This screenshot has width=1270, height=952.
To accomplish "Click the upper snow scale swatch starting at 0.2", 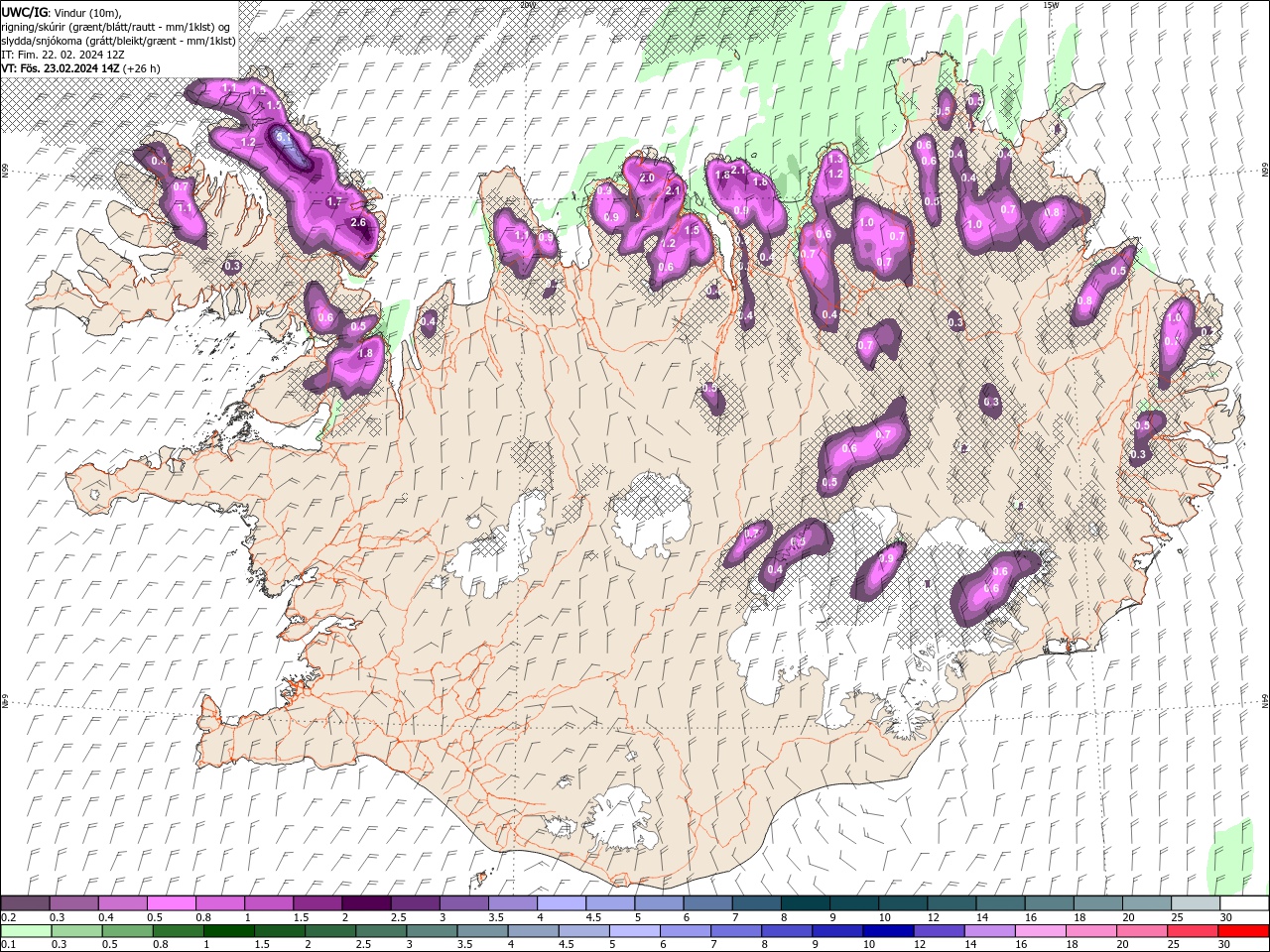I will (25, 903).
